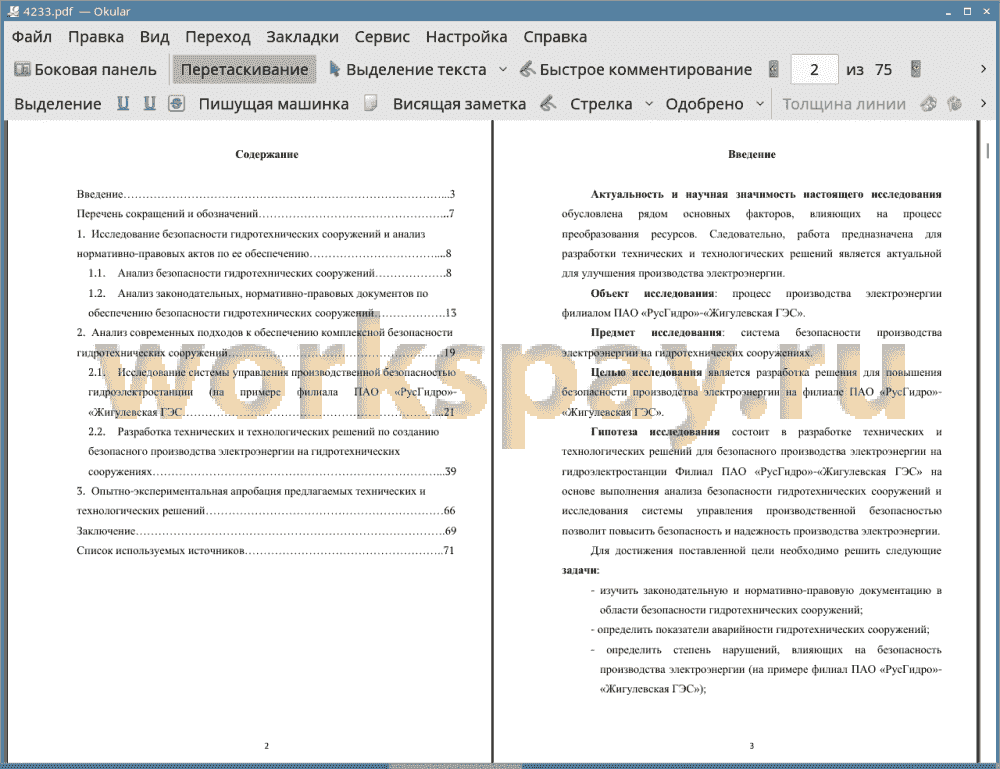
Task: Select the Стрелка arrow tool
Action: (x=601, y=104)
